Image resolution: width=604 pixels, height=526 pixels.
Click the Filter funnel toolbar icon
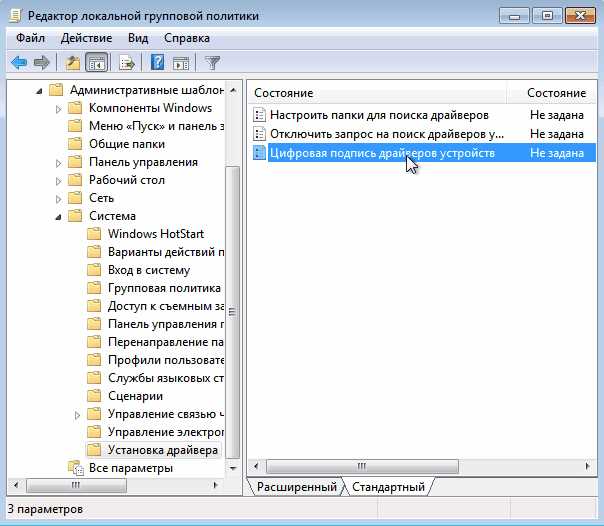(212, 62)
